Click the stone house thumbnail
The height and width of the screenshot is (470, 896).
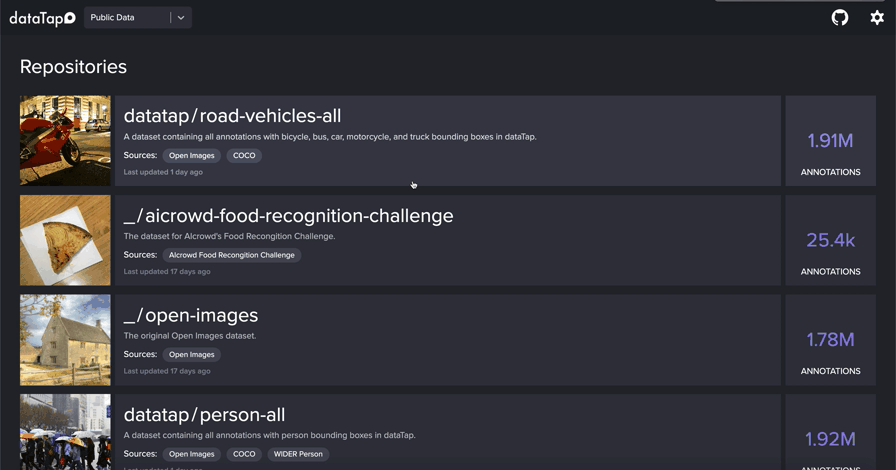(x=65, y=340)
